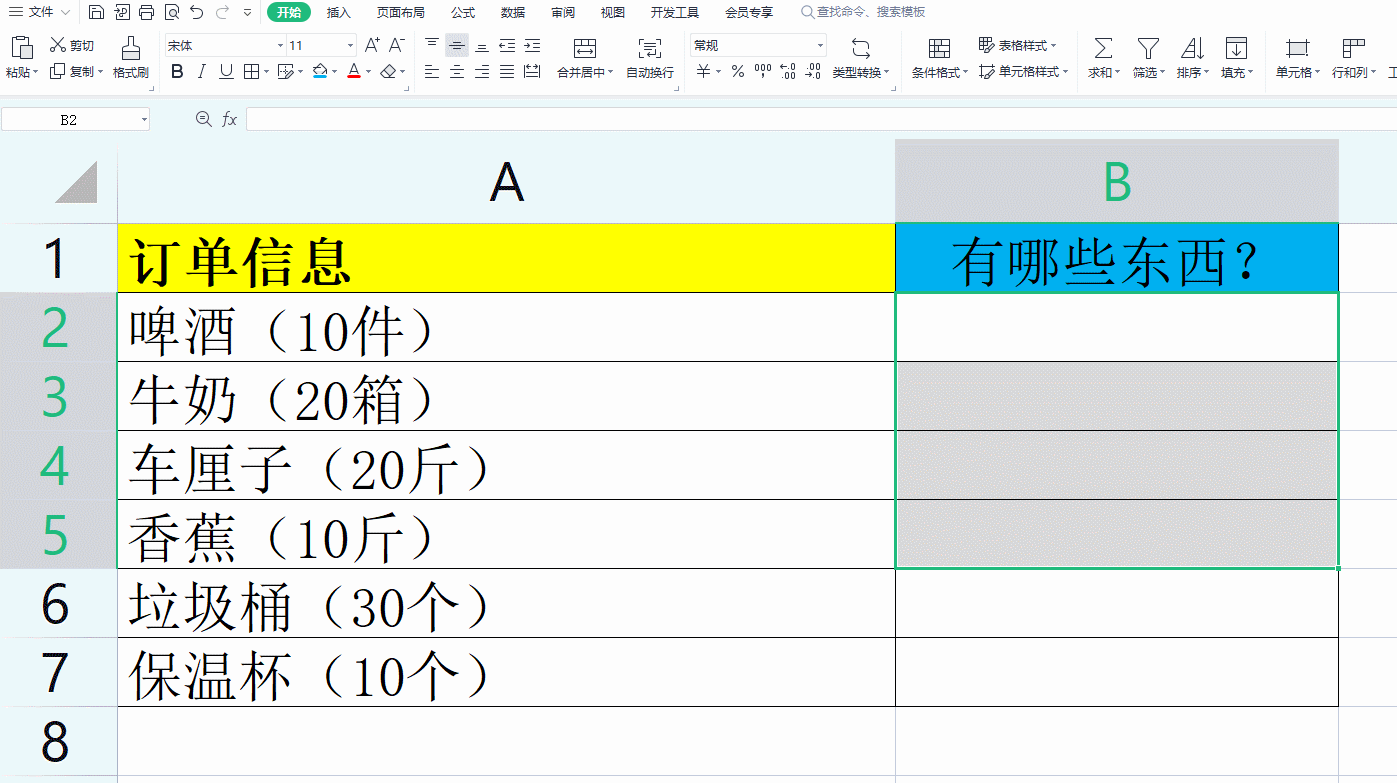Viewport: 1397px width, 783px height.
Task: Switch to the Insert (插入) tab
Action: [339, 12]
